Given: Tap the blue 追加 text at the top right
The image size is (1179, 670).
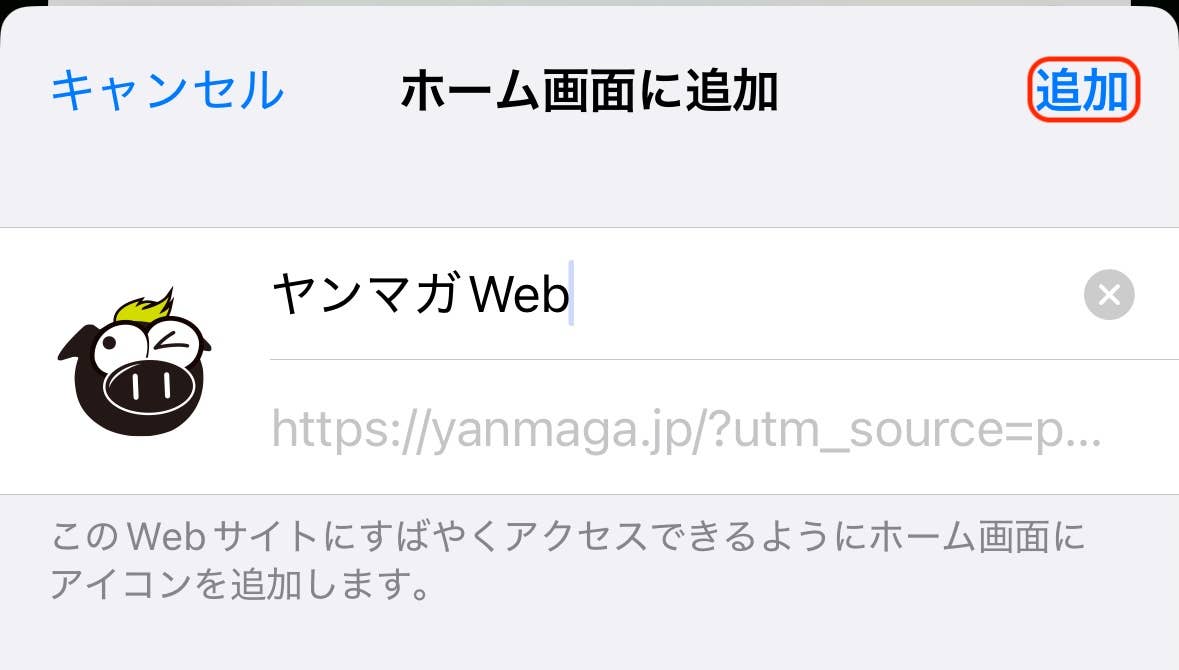Looking at the screenshot, I should coord(1083,90).
